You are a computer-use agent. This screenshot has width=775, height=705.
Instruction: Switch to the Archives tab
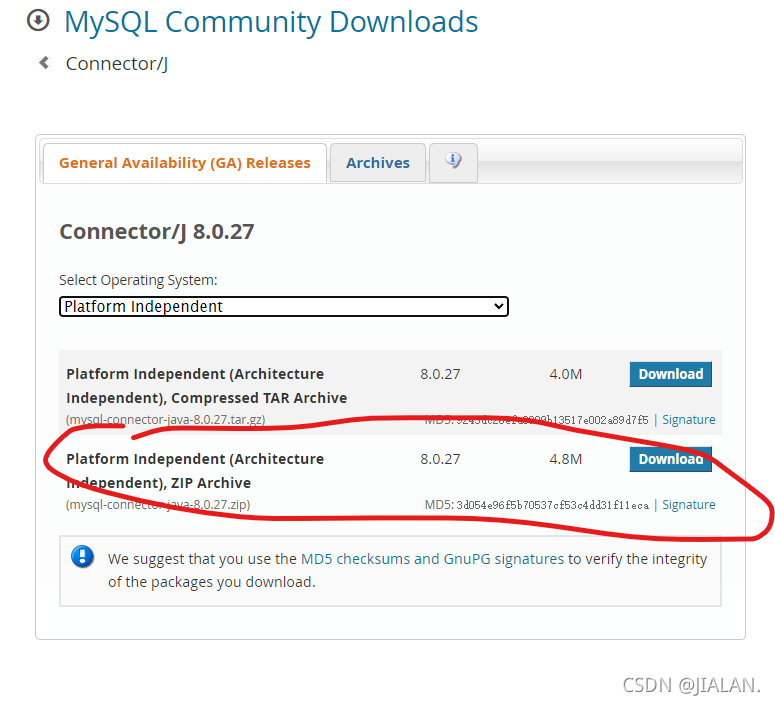click(378, 163)
